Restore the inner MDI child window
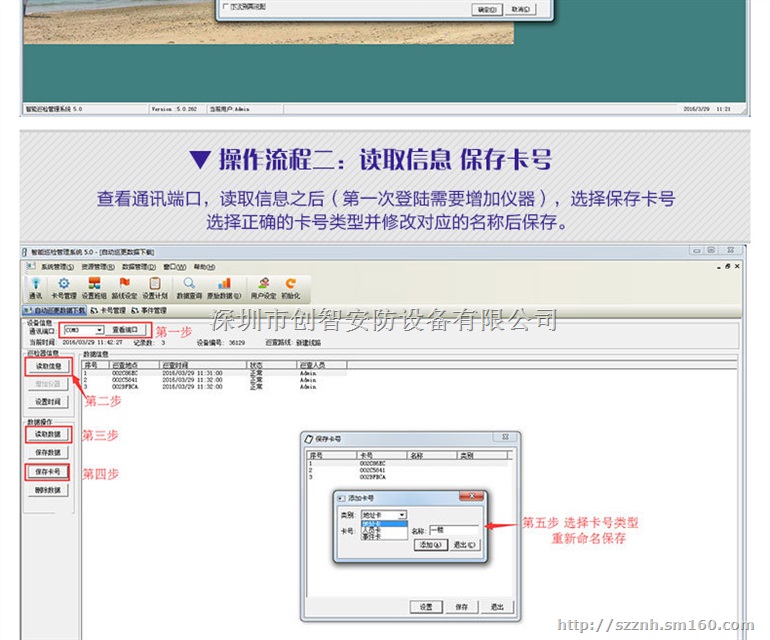770x640 pixels. coord(728,266)
